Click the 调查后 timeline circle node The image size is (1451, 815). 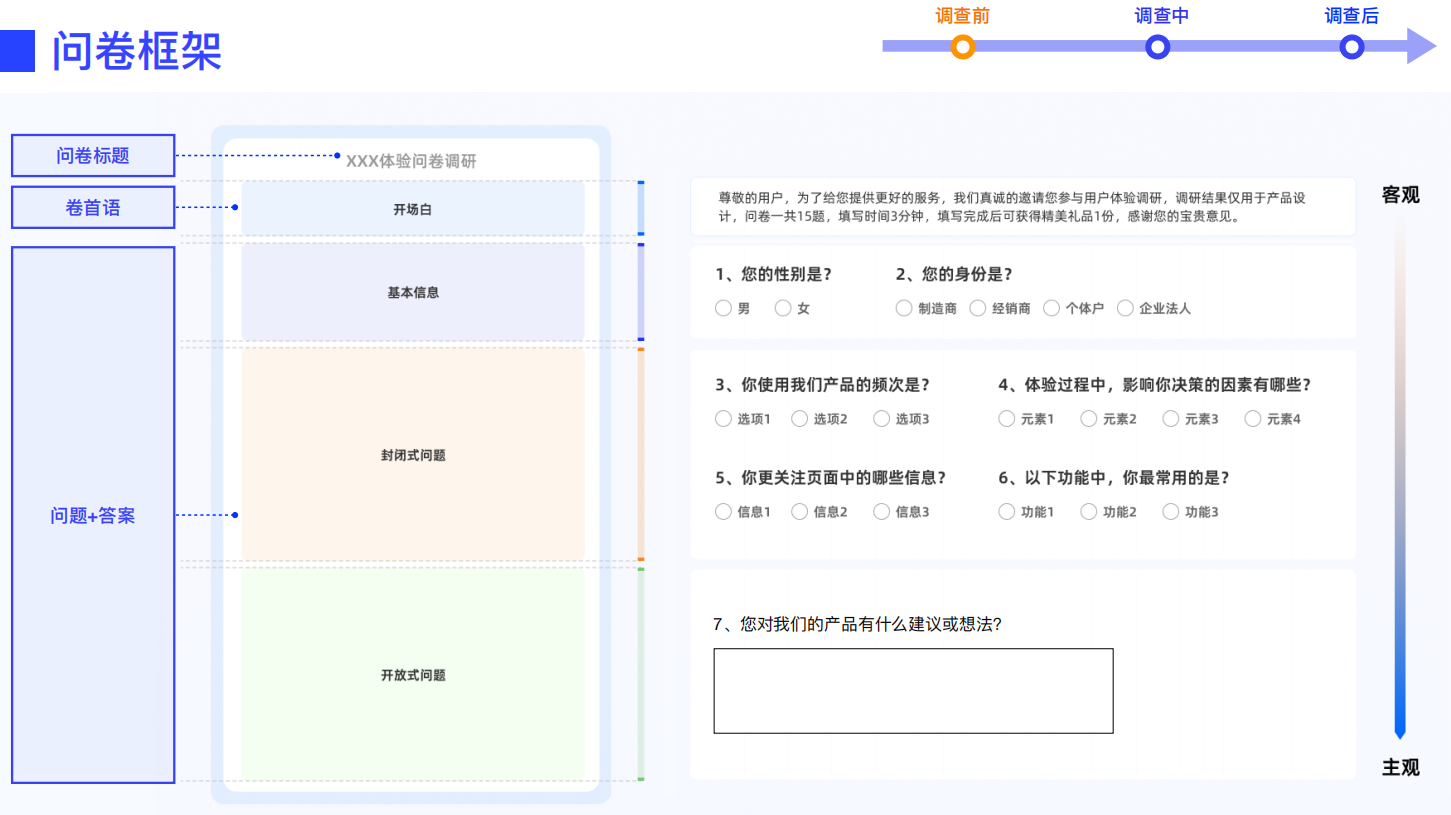pyautogui.click(x=1351, y=46)
